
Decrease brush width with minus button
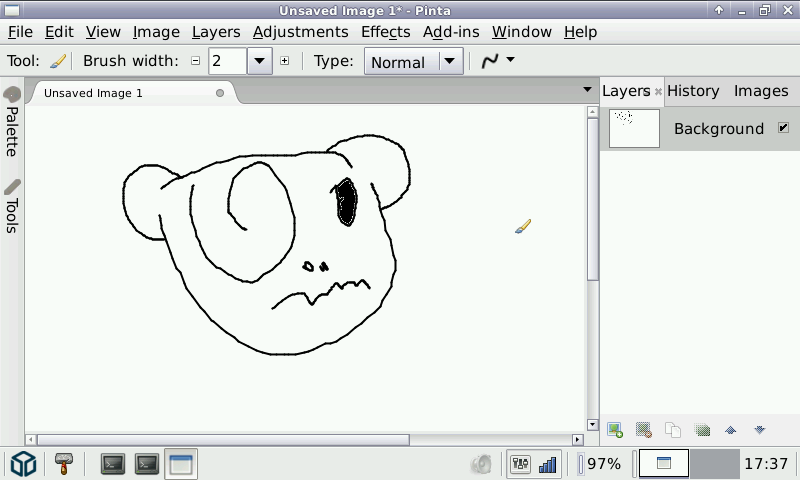(195, 61)
